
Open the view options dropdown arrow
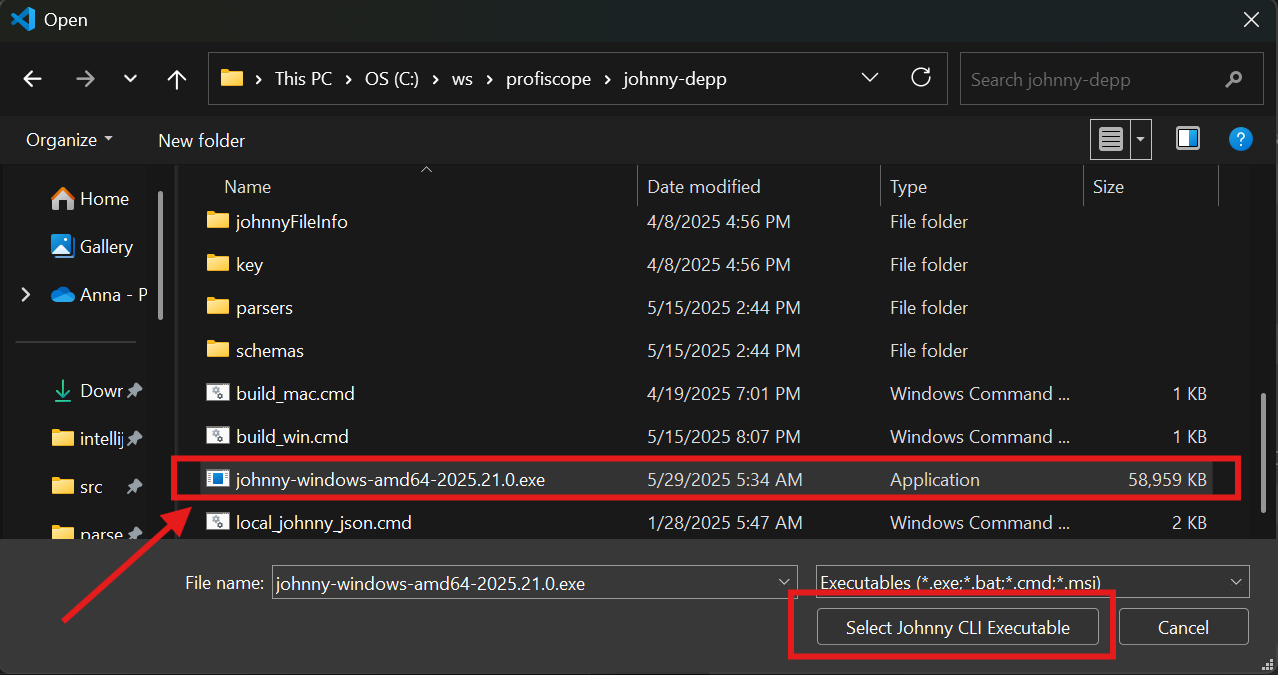point(1141,139)
